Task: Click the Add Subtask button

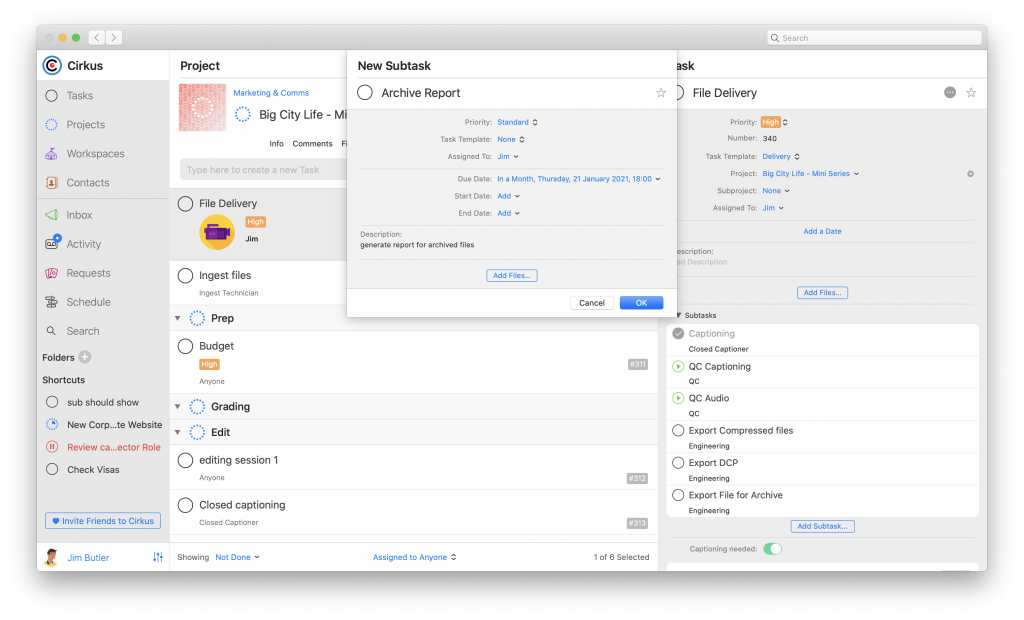Action: click(x=822, y=526)
